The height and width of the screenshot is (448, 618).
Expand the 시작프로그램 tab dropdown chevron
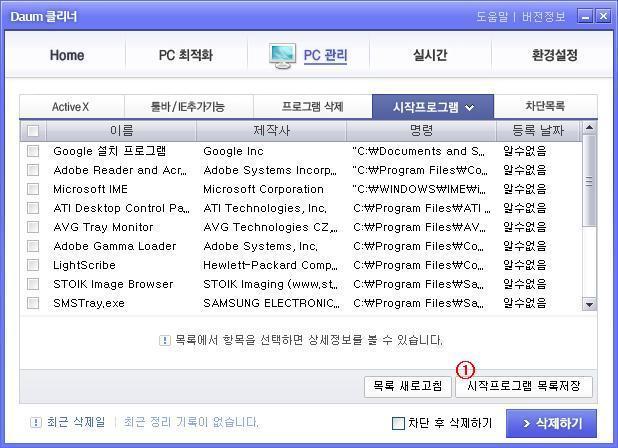tap(469, 107)
